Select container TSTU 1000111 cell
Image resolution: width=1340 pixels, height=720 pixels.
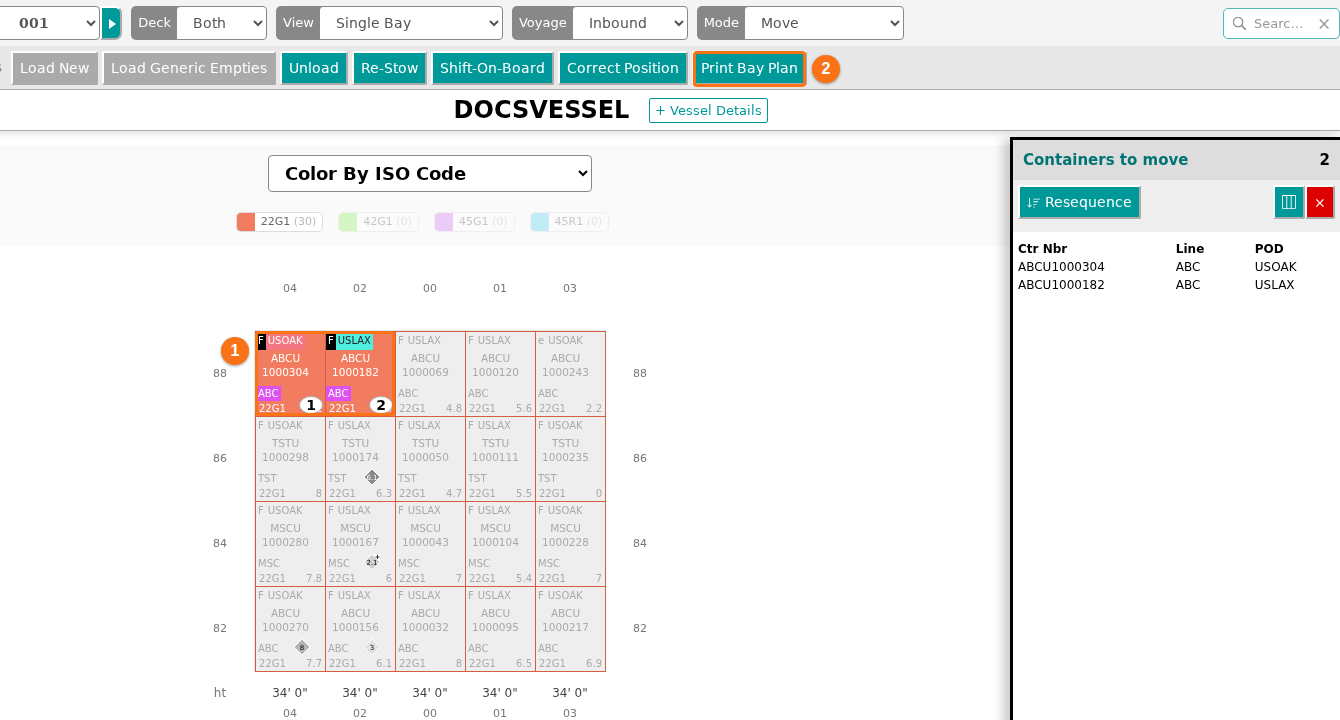tap(500, 459)
